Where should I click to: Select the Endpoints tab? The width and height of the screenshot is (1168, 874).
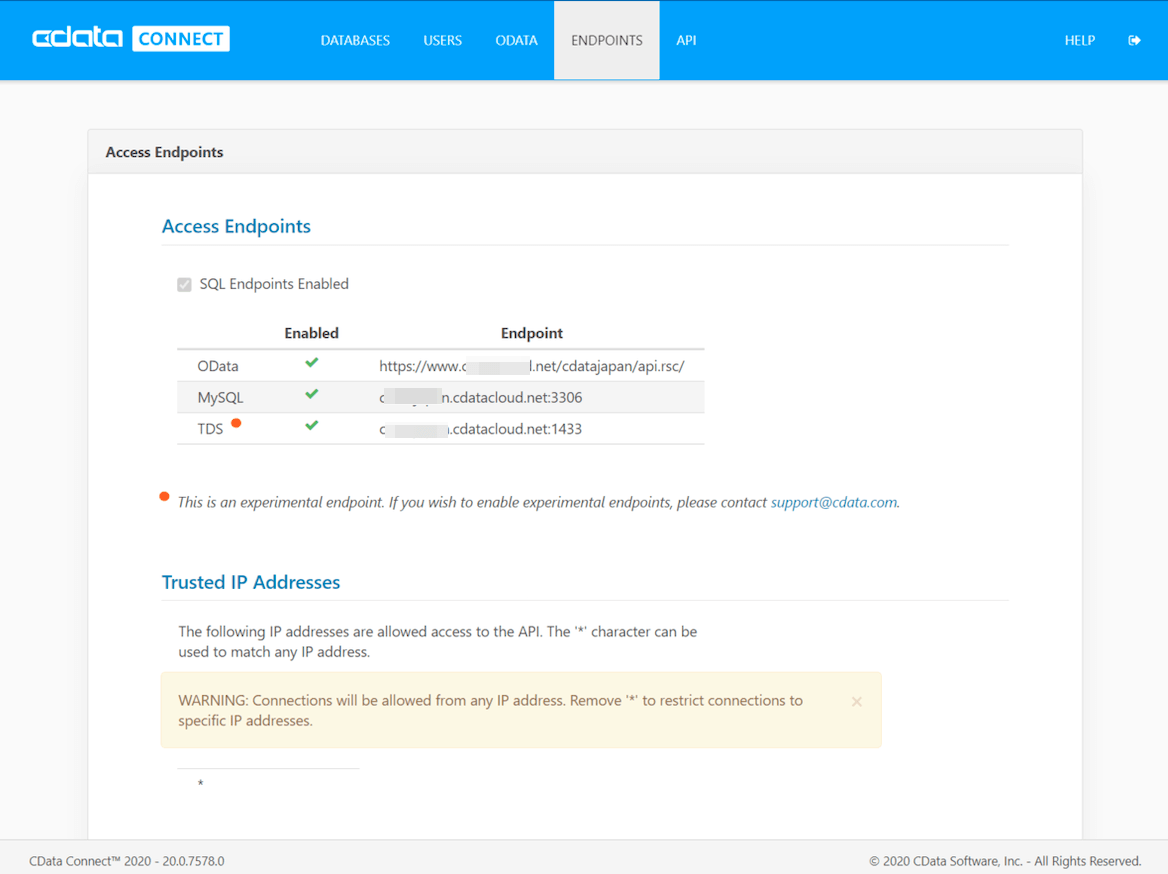click(x=606, y=40)
